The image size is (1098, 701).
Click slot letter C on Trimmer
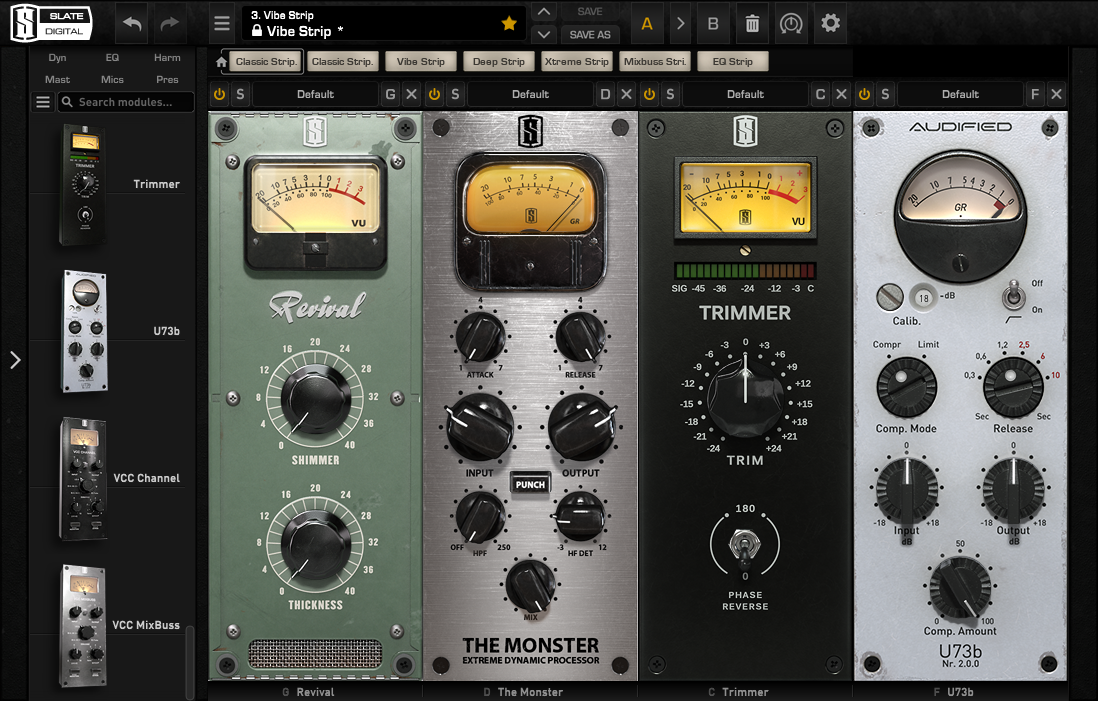pyautogui.click(x=820, y=94)
